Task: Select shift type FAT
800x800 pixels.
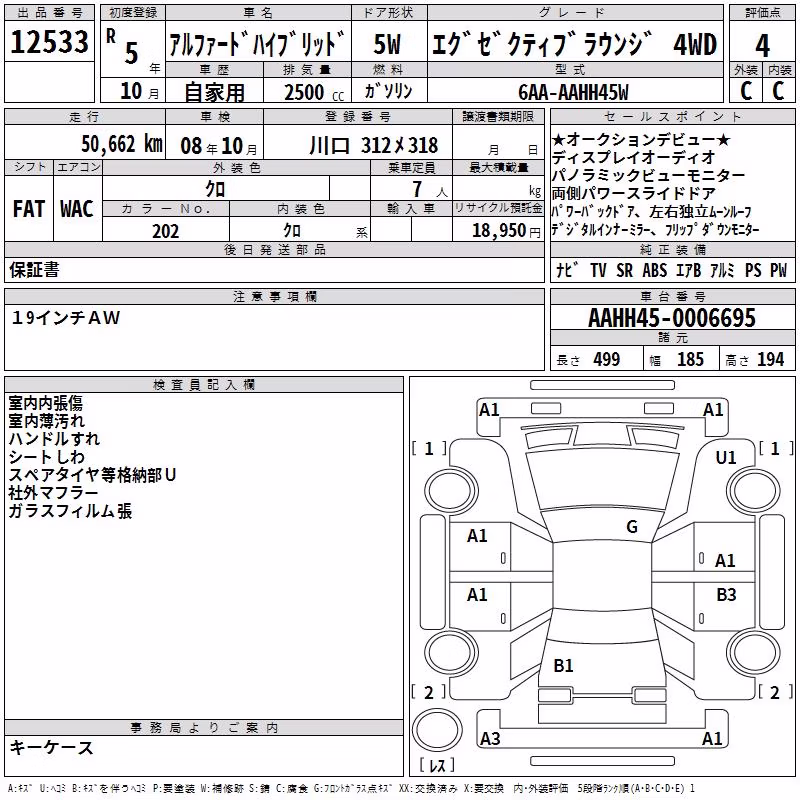Action: (x=29, y=209)
